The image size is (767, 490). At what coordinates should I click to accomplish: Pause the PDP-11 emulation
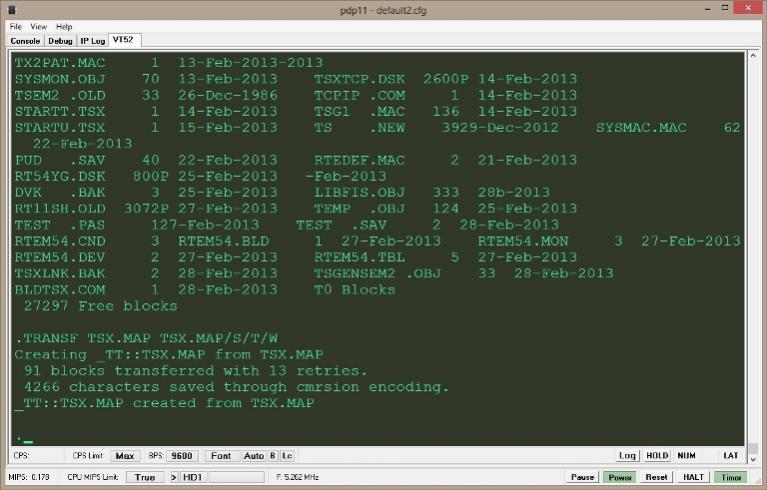coord(583,477)
